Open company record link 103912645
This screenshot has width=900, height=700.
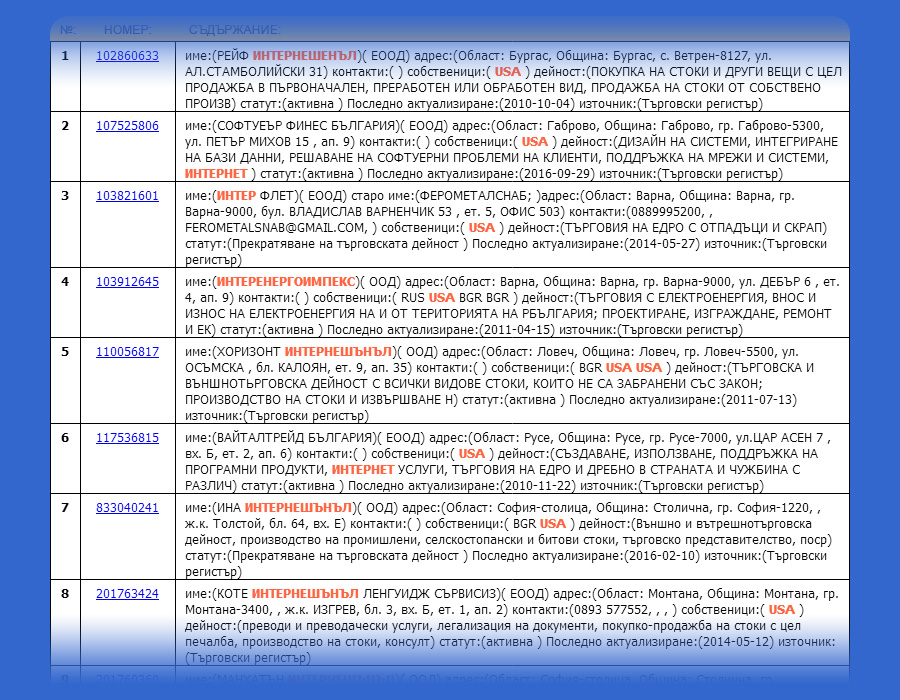point(127,282)
